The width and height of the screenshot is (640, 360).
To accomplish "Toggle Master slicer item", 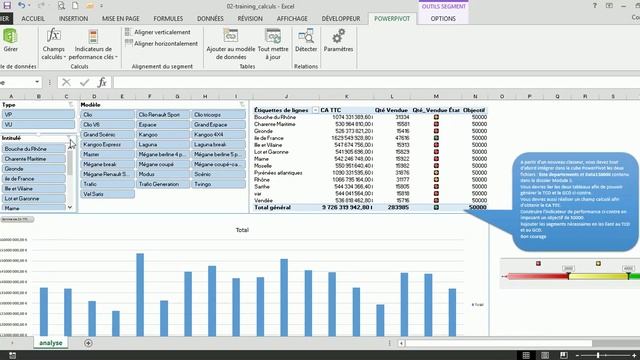I will click(x=107, y=154).
